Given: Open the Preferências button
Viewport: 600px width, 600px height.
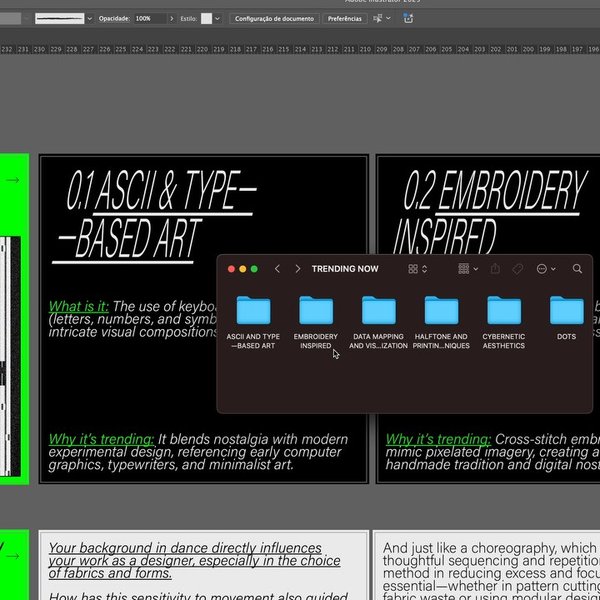Looking at the screenshot, I should pyautogui.click(x=343, y=18).
